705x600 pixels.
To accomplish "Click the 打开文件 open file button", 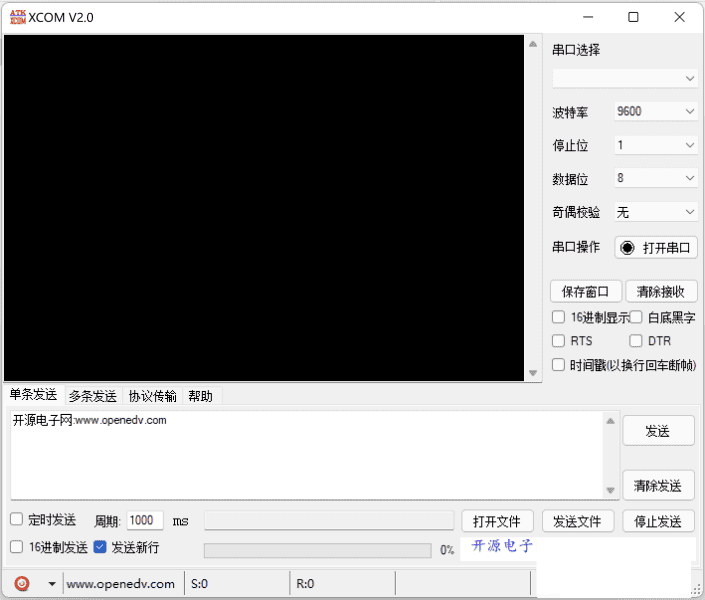I will [497, 521].
